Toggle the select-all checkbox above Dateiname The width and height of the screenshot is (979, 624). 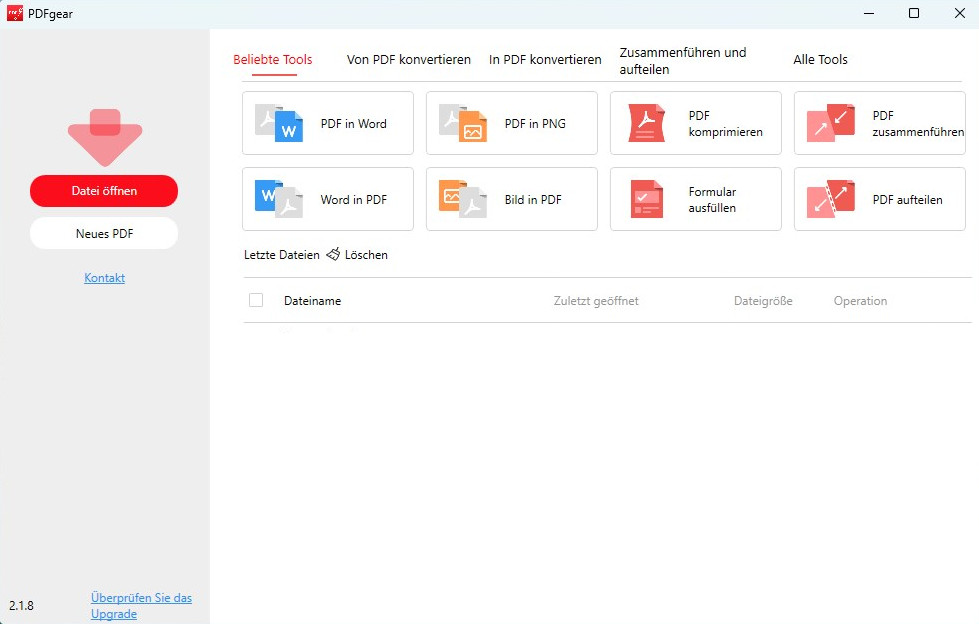(256, 300)
